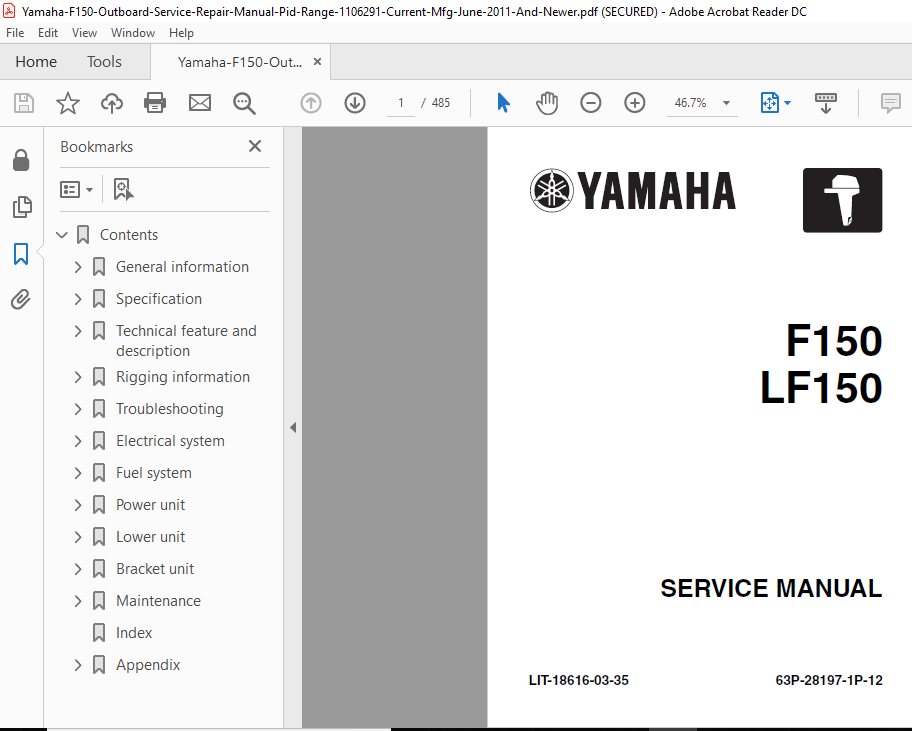Open the Find text magnifier tool
The width and height of the screenshot is (912, 731).
click(x=244, y=103)
